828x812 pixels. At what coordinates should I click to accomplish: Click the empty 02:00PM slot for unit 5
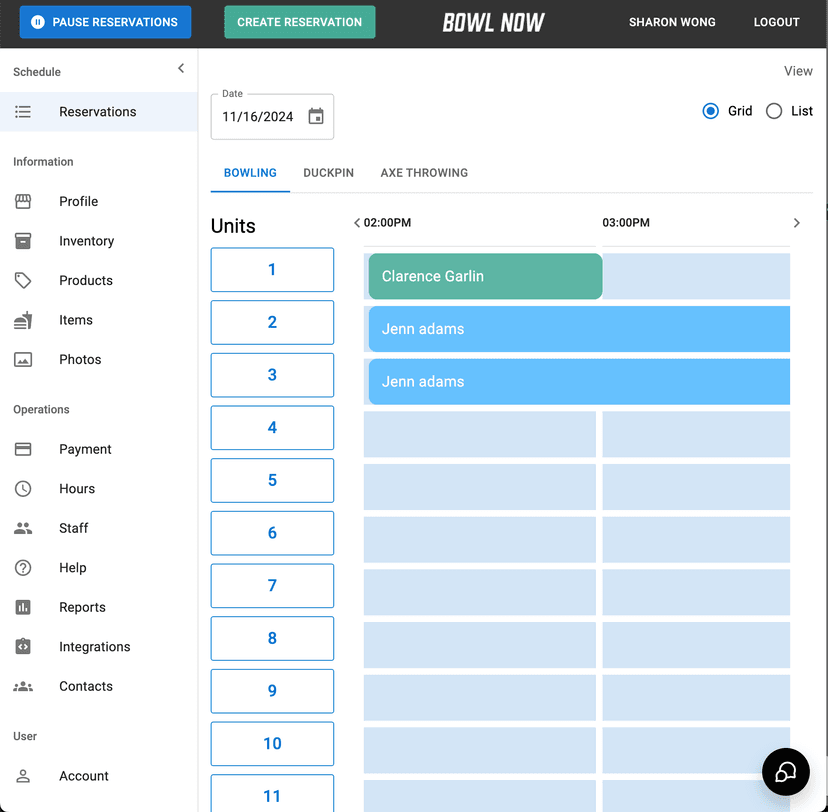[x=479, y=487]
